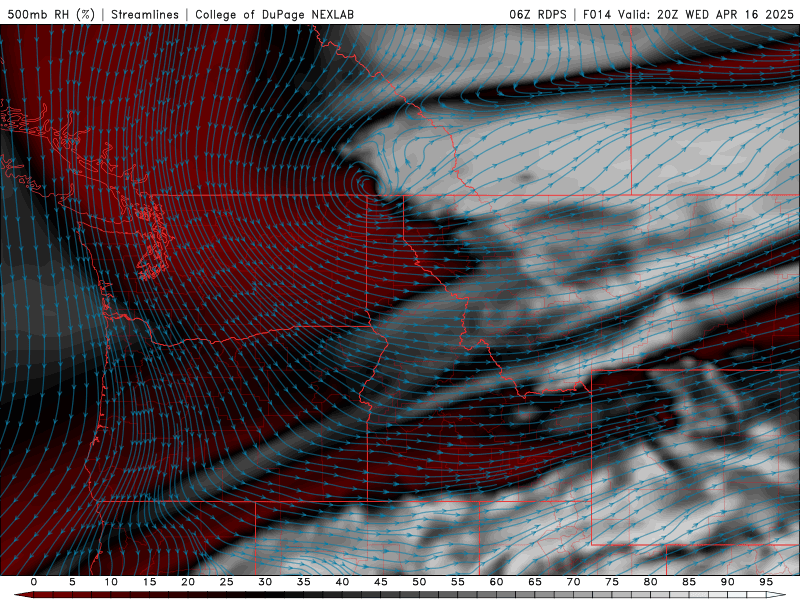The width and height of the screenshot is (800, 600).
Task: Click the colorbar label '75'
Action: 612,582
